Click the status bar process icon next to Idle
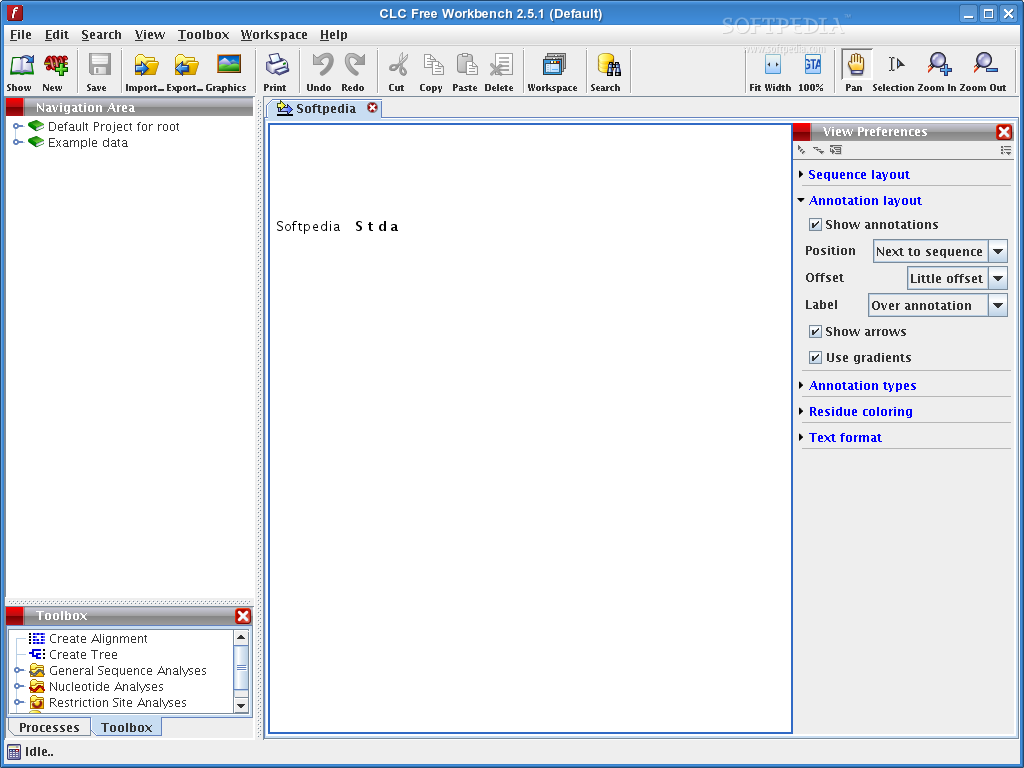The image size is (1024, 768). pos(14,752)
